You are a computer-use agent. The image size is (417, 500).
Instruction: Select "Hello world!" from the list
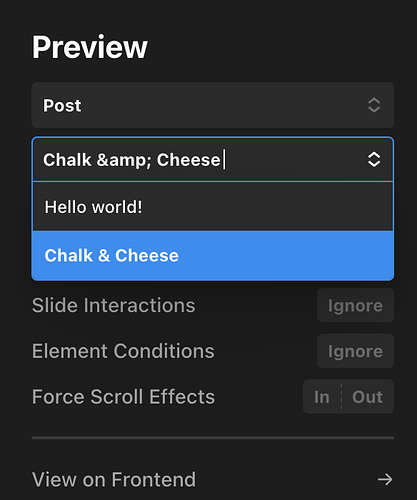(x=213, y=207)
